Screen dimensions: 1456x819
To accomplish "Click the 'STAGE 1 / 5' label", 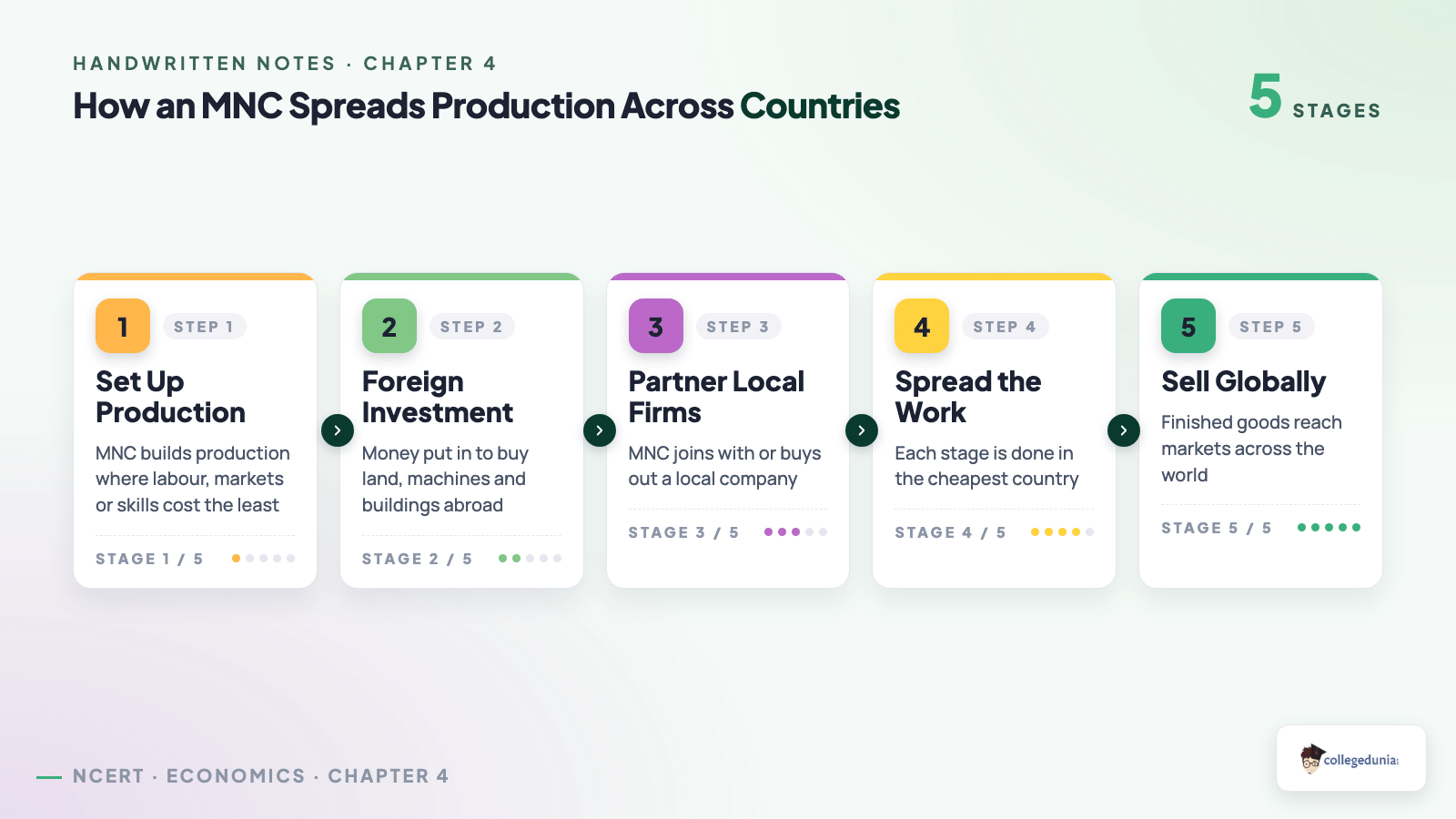I will 149,559.
